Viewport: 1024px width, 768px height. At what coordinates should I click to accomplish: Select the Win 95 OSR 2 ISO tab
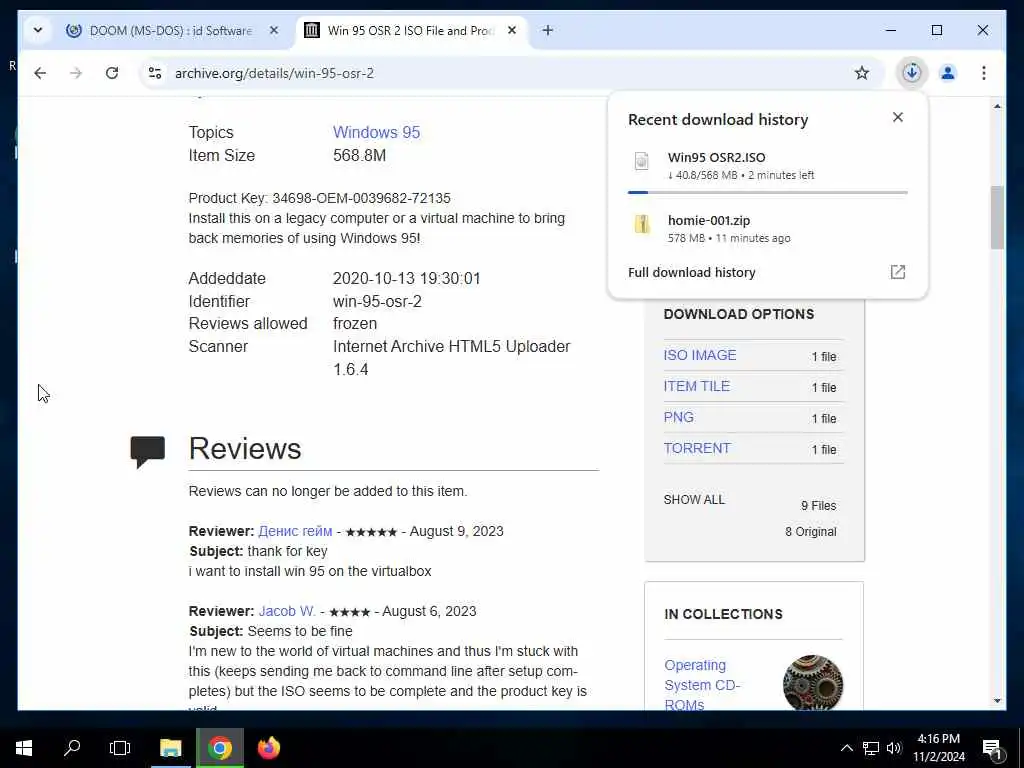pyautogui.click(x=411, y=31)
